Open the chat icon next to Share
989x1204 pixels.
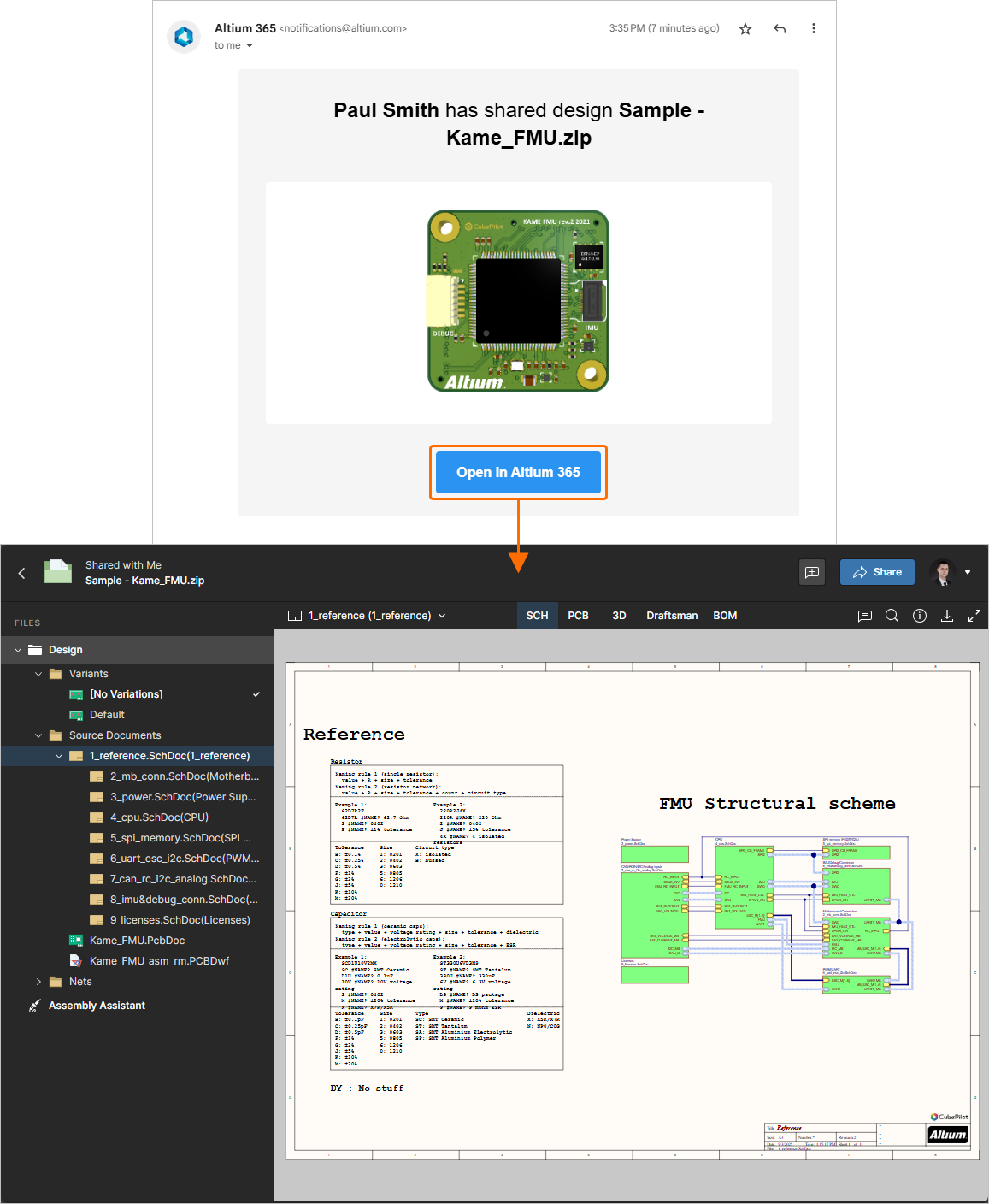(x=812, y=572)
